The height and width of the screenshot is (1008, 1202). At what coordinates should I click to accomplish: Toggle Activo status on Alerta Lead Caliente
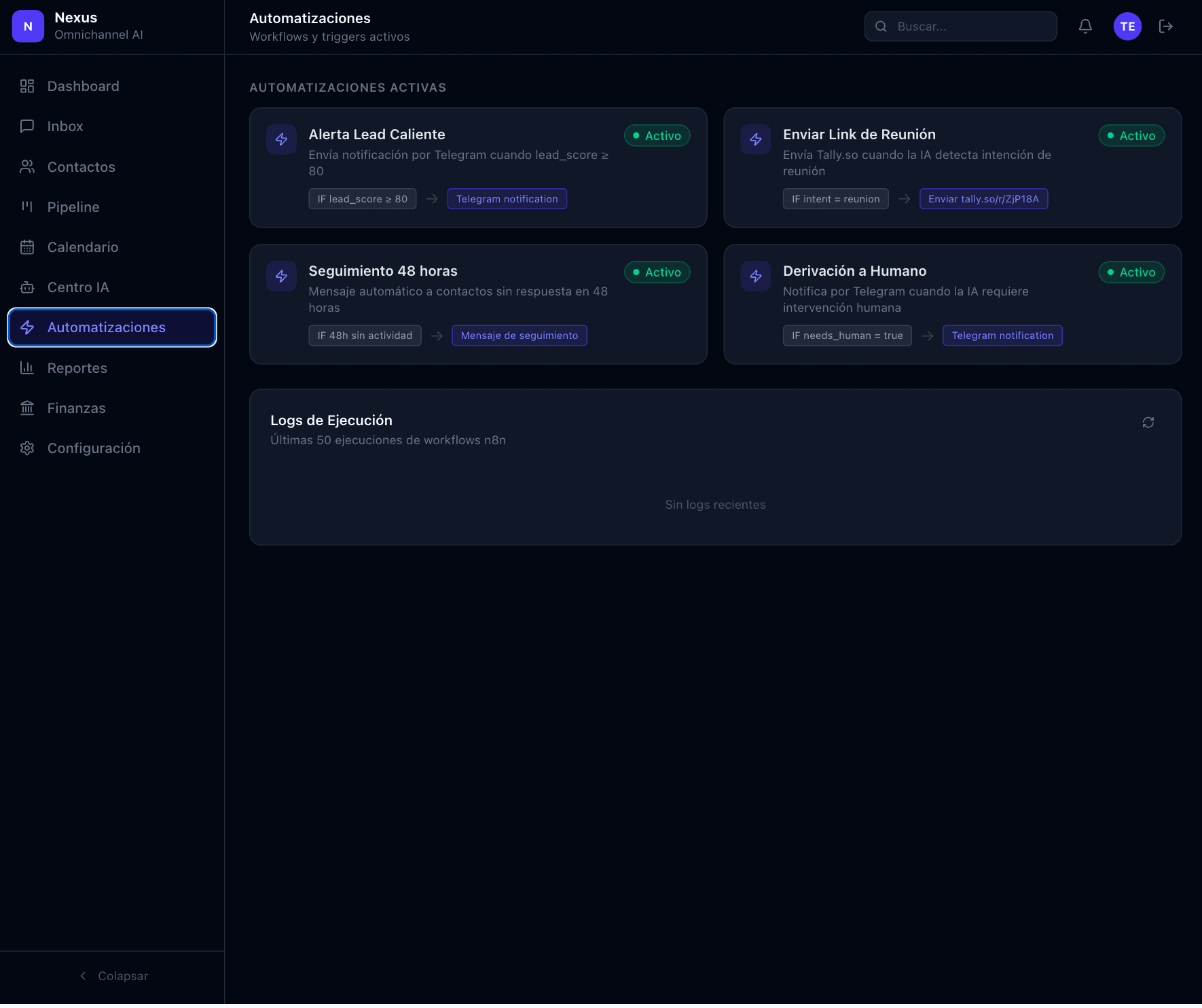[657, 136]
